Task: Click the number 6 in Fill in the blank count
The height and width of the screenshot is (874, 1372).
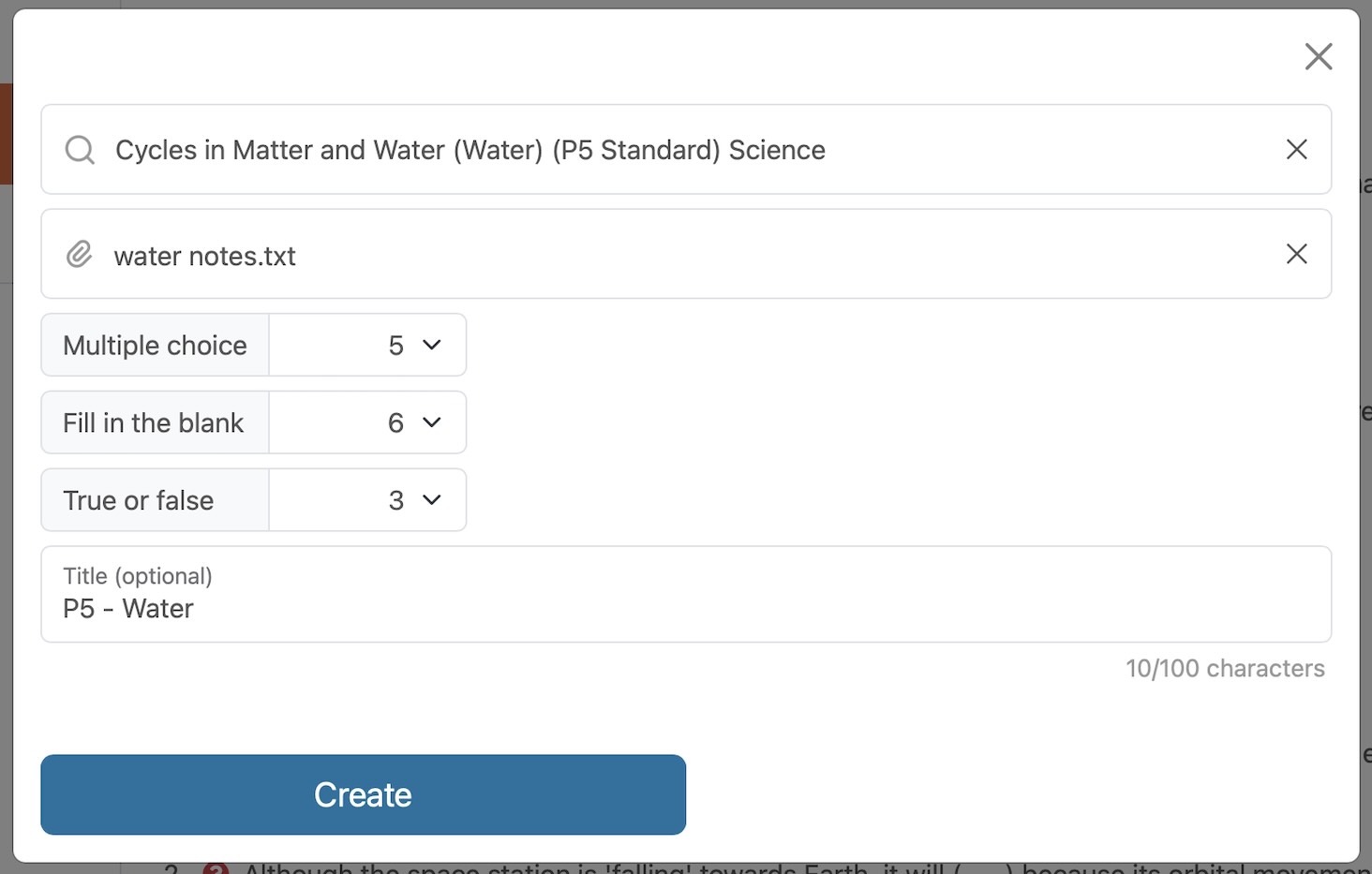Action: click(395, 423)
